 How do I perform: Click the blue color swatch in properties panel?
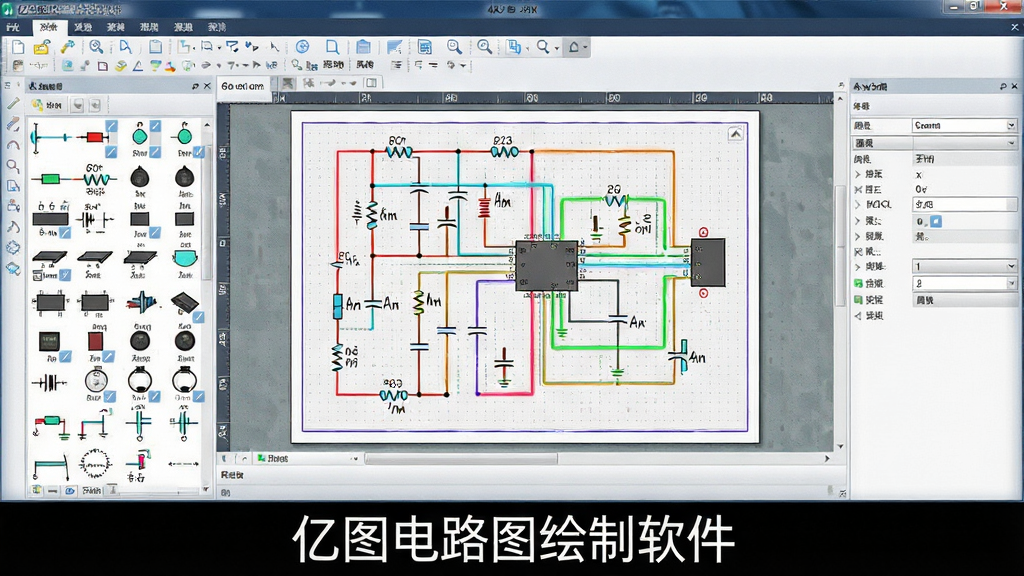936,221
